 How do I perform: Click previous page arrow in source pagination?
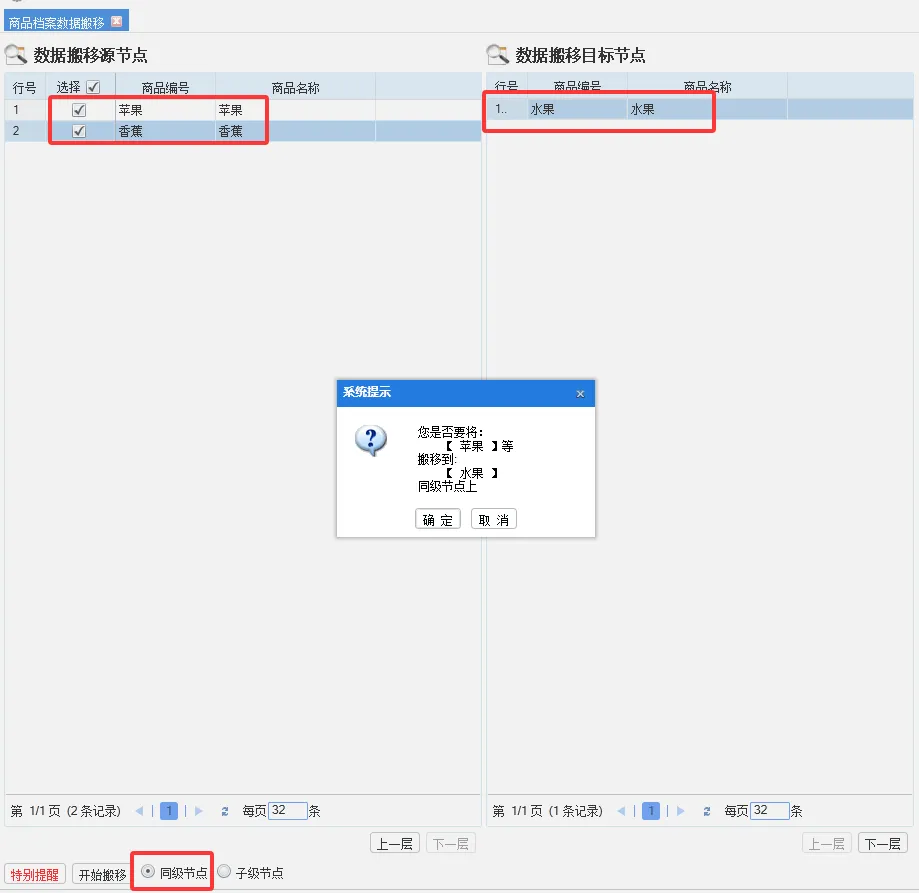point(139,811)
